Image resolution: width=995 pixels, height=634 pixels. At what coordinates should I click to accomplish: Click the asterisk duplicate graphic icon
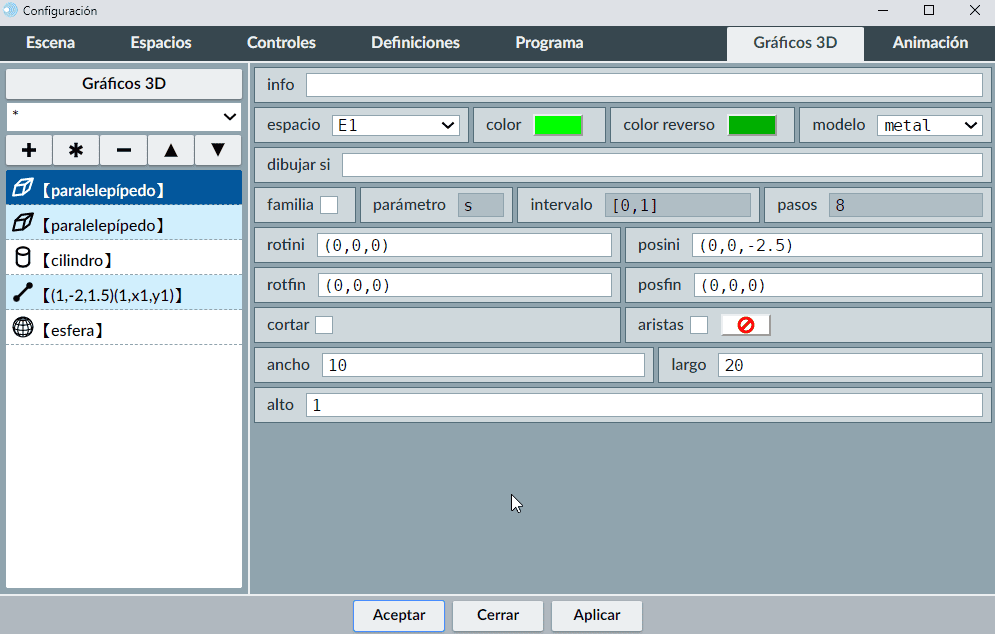pos(76,150)
